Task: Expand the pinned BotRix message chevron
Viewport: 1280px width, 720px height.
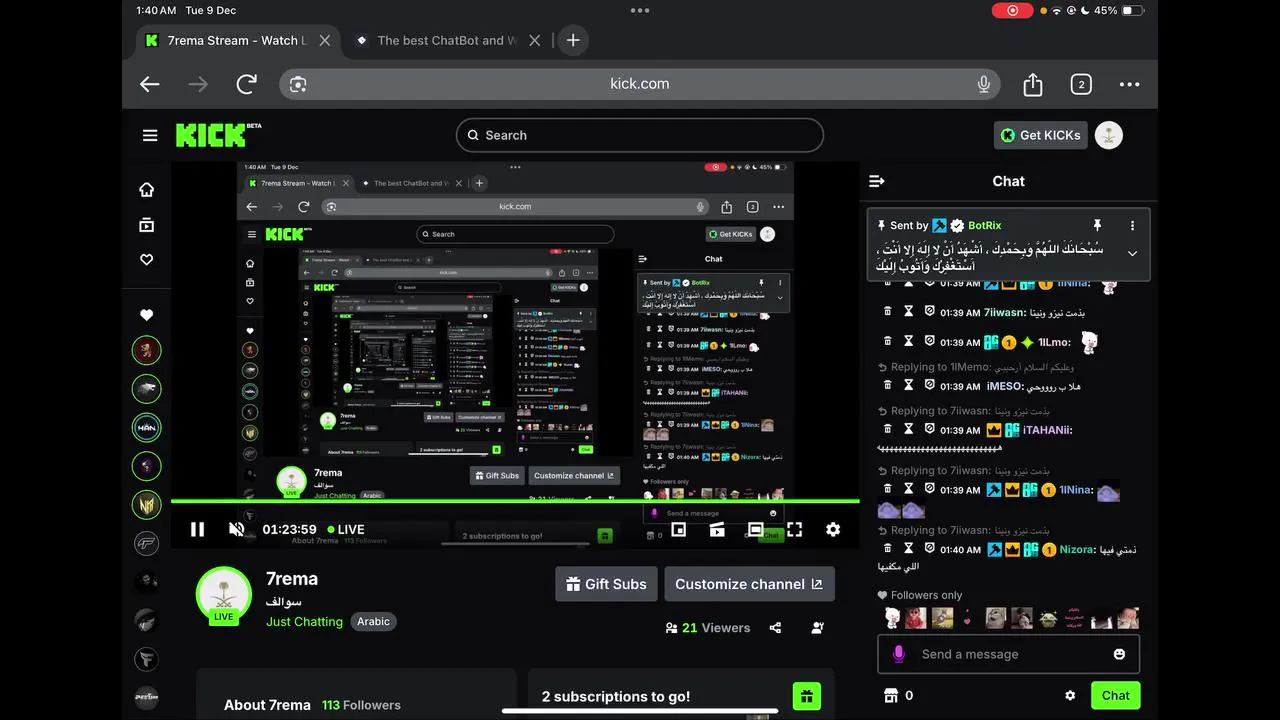Action: tap(1132, 253)
